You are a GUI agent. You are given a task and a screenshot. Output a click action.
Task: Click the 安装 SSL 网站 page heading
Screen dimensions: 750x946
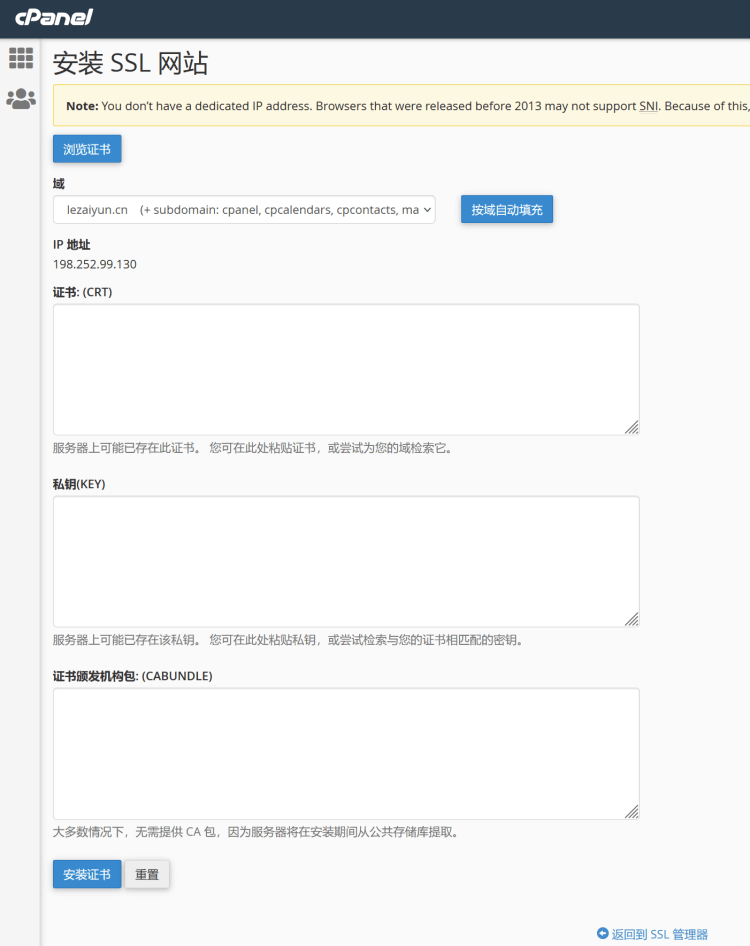pos(130,63)
